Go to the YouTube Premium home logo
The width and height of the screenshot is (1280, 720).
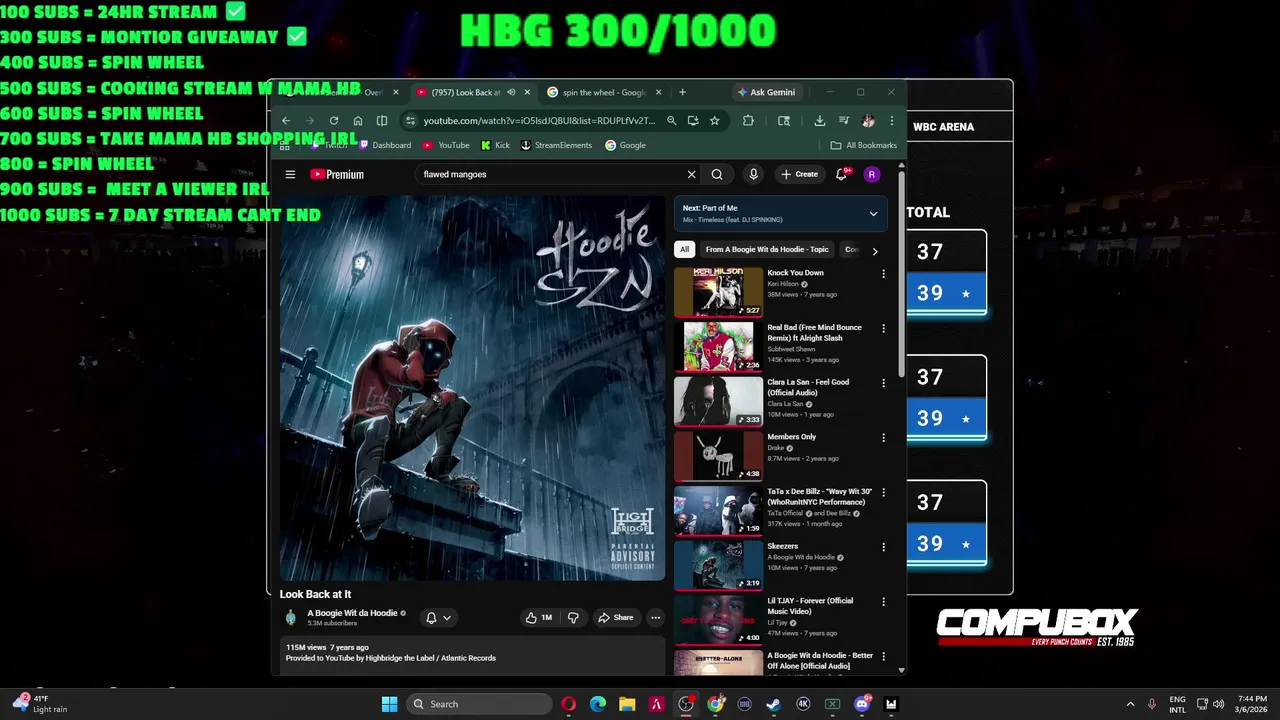pyautogui.click(x=337, y=174)
